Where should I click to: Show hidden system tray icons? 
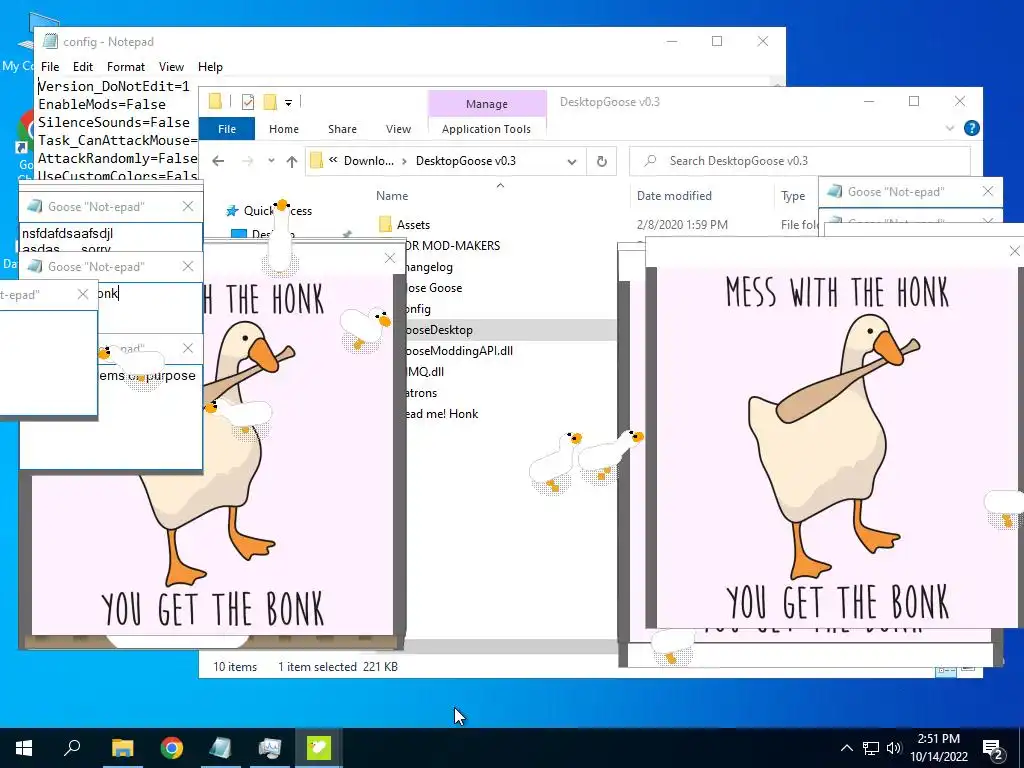[x=846, y=748]
